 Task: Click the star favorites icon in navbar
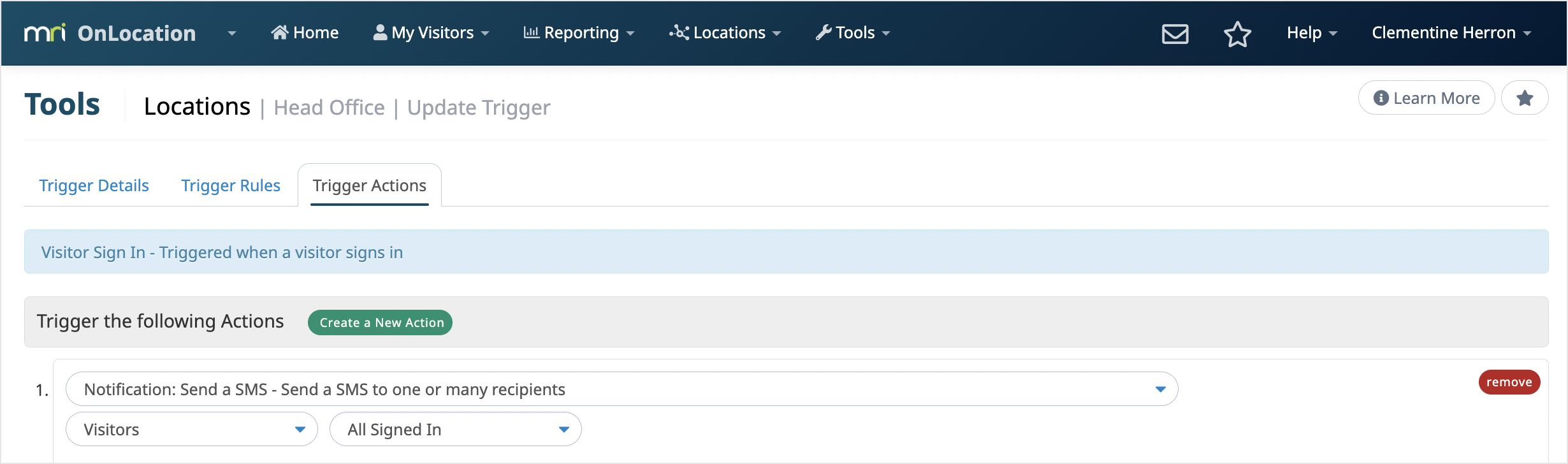1237,33
